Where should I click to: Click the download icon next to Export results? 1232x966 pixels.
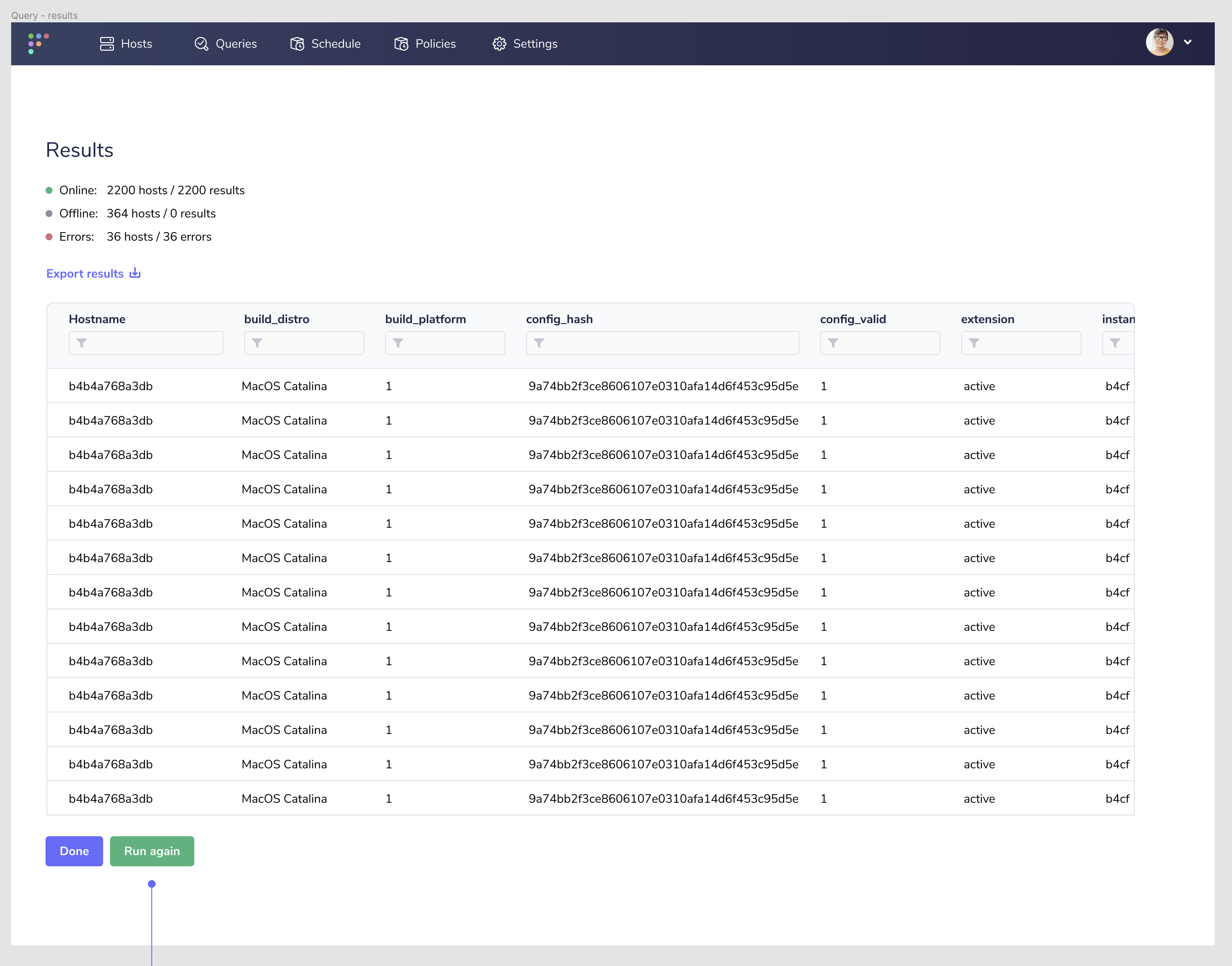135,272
